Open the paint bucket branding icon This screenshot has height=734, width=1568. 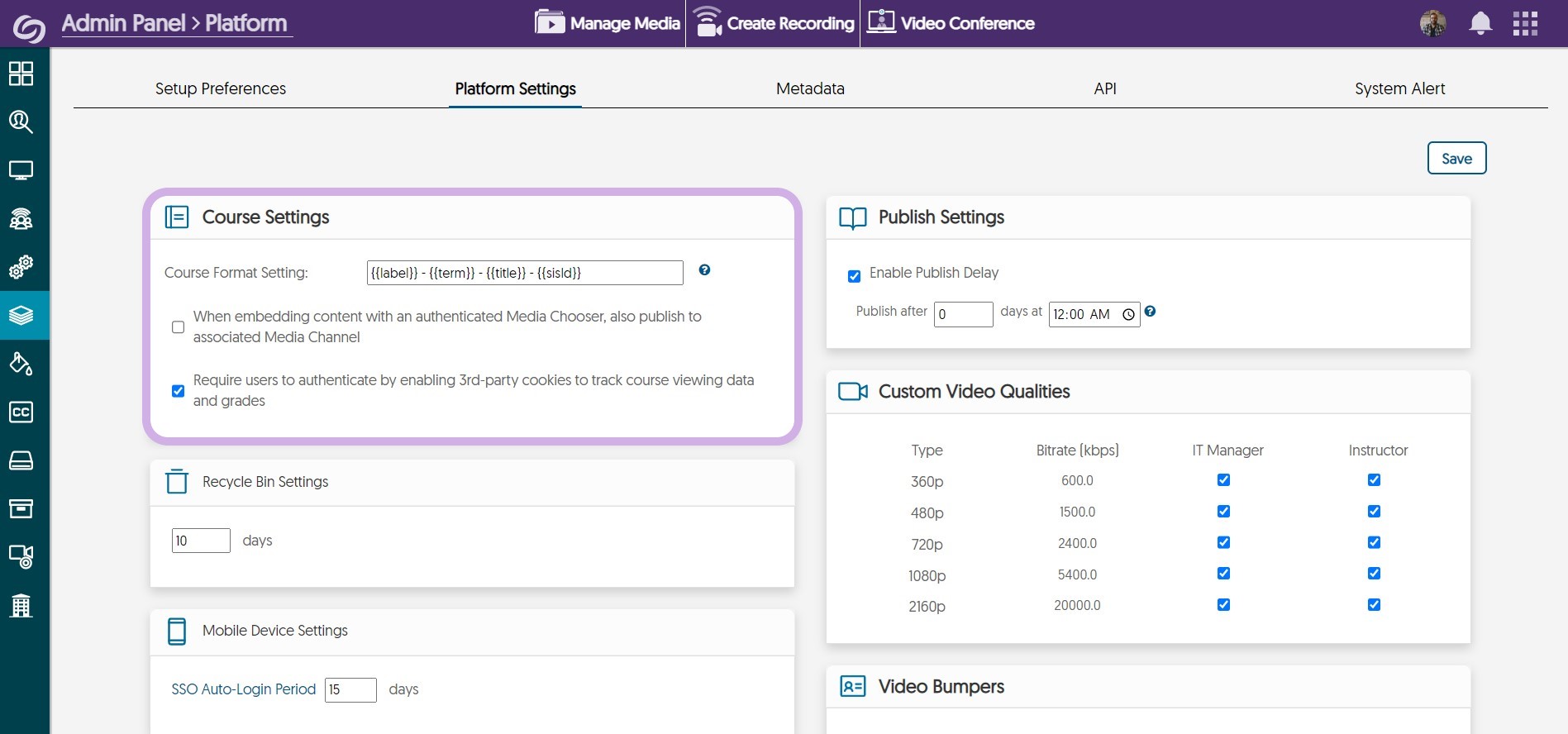(21, 364)
